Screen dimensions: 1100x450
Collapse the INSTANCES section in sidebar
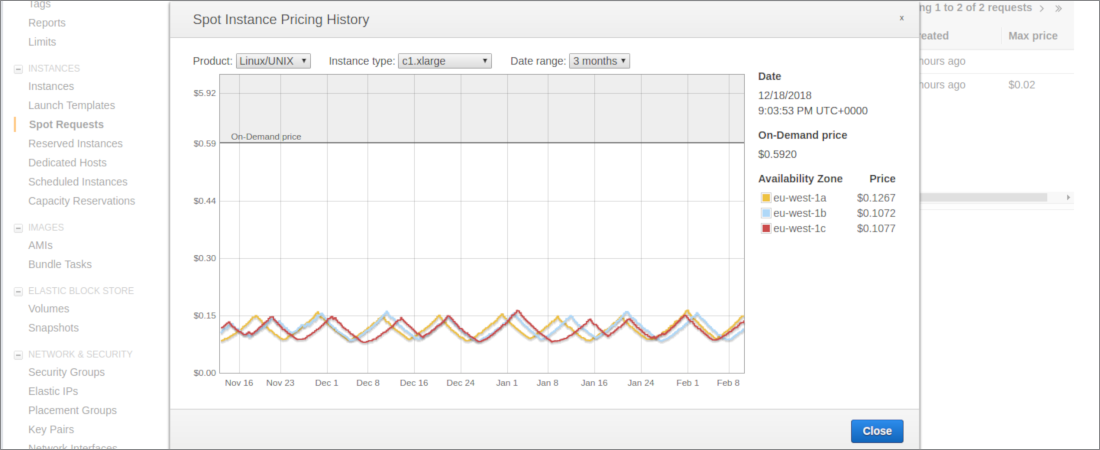coord(18,69)
